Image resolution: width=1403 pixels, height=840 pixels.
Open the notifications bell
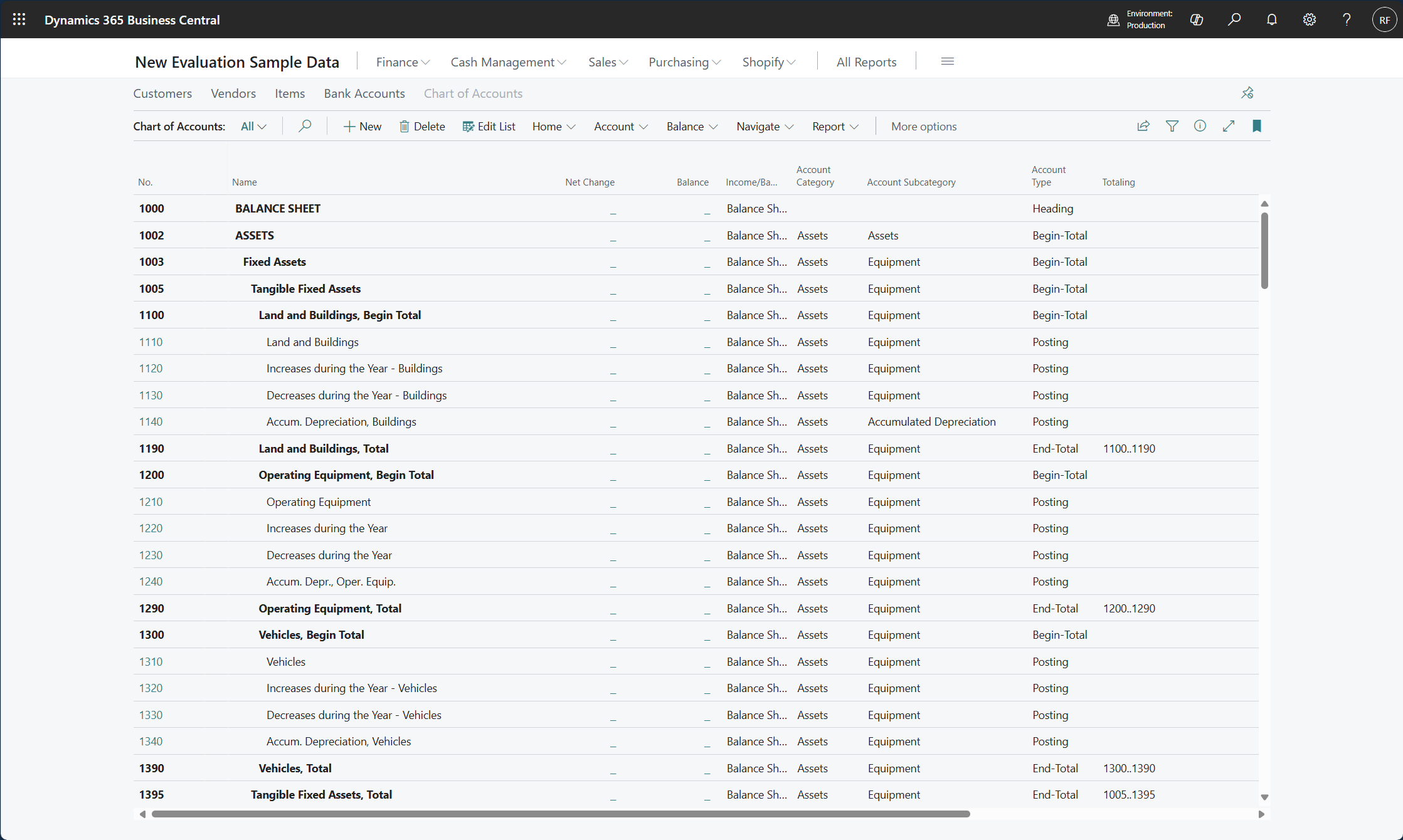pos(1272,19)
